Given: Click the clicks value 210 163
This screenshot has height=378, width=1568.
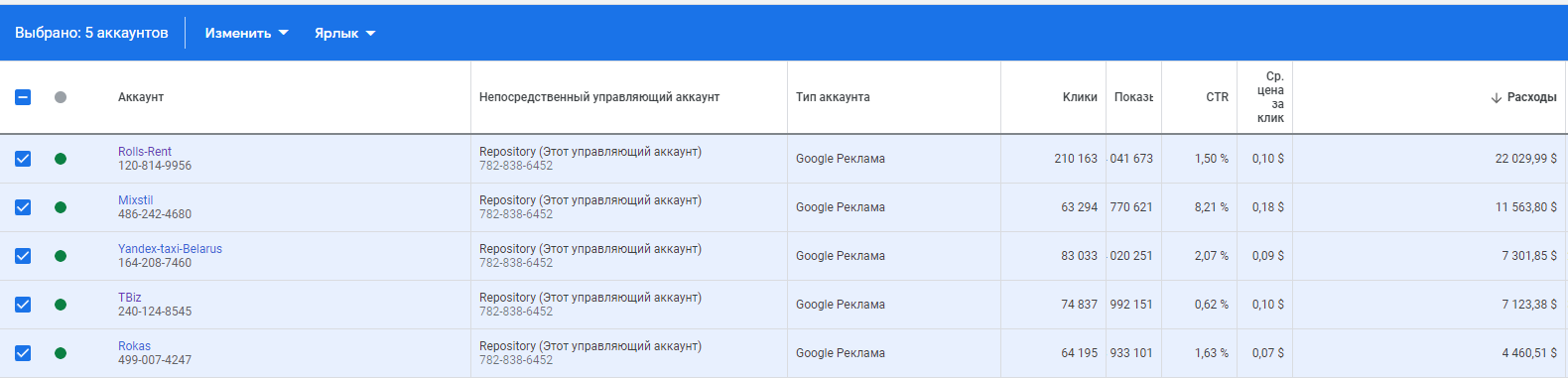Looking at the screenshot, I should 1076,159.
